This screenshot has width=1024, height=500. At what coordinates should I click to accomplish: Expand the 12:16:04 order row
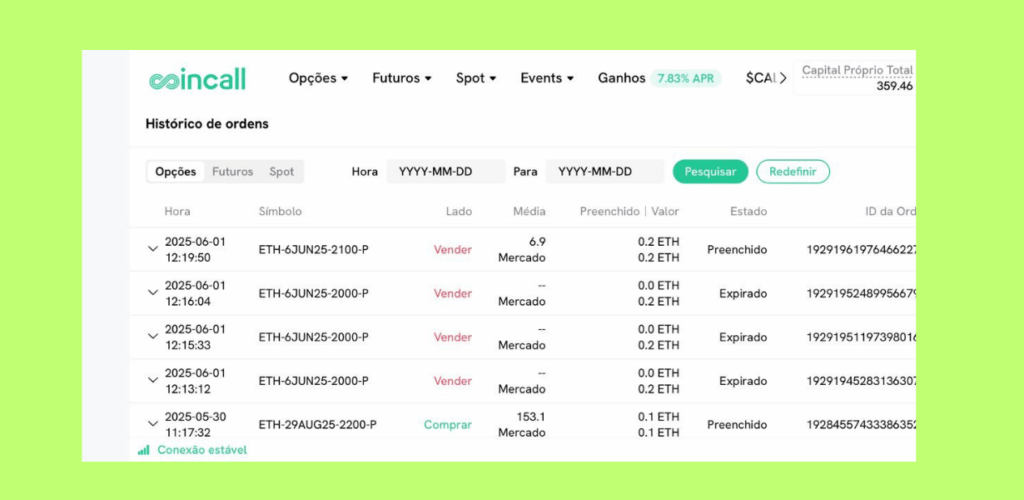[153, 293]
